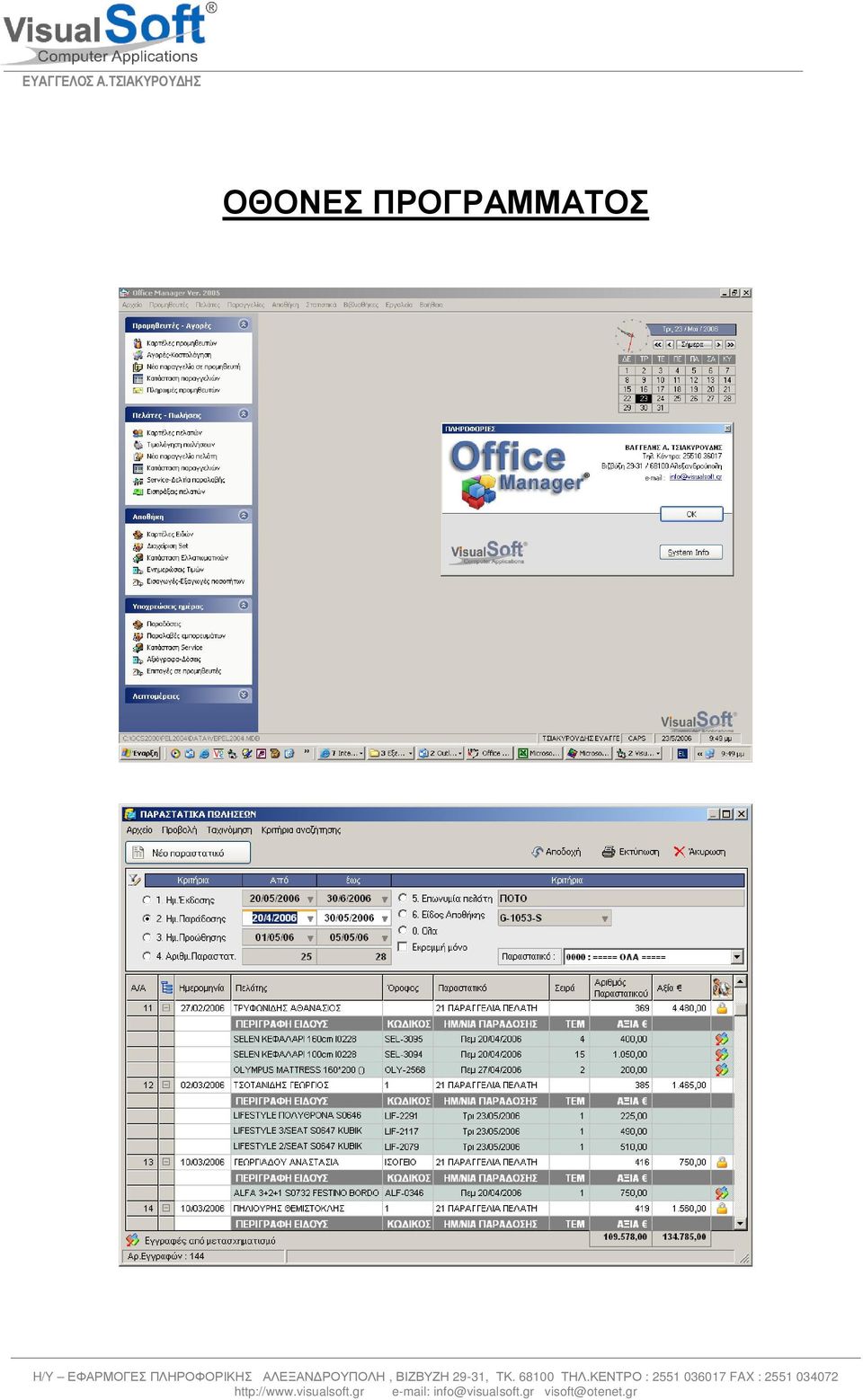Expand Λεπτομέρειες sidebar panel
863x1400 pixels.
244,696
